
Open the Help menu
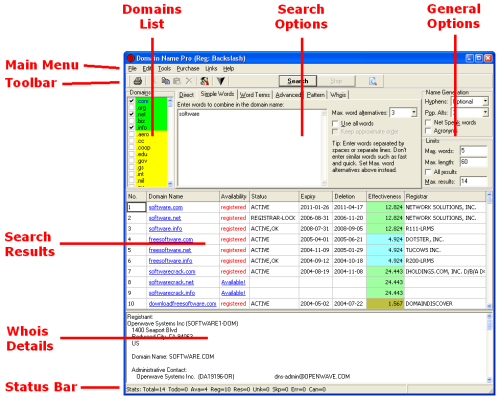click(x=228, y=69)
